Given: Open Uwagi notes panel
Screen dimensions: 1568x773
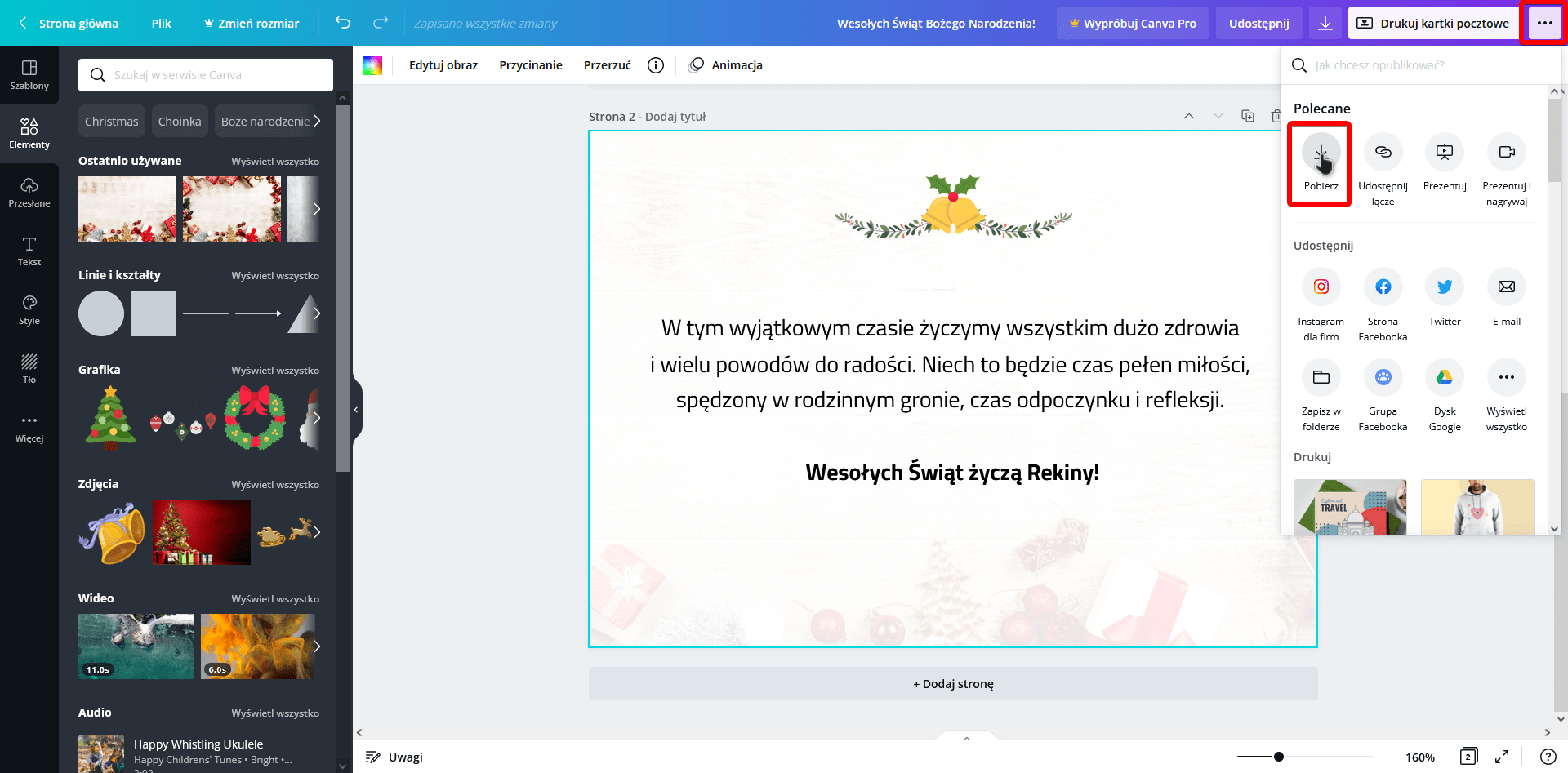Looking at the screenshot, I should coord(394,757).
